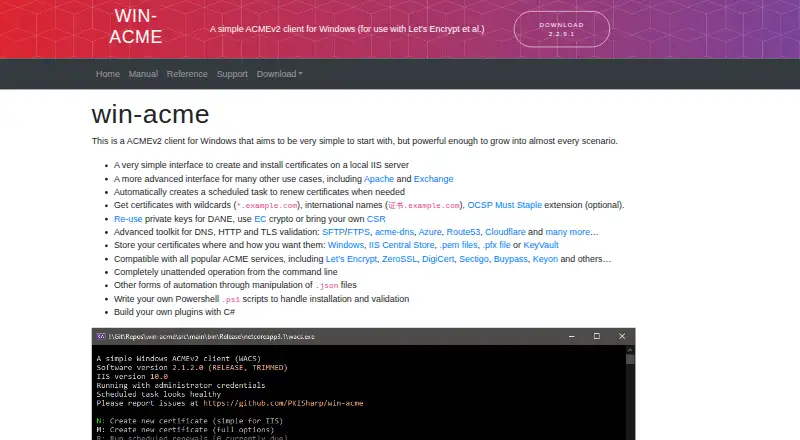
Task: Follow the Exchange link
Action: (x=433, y=179)
